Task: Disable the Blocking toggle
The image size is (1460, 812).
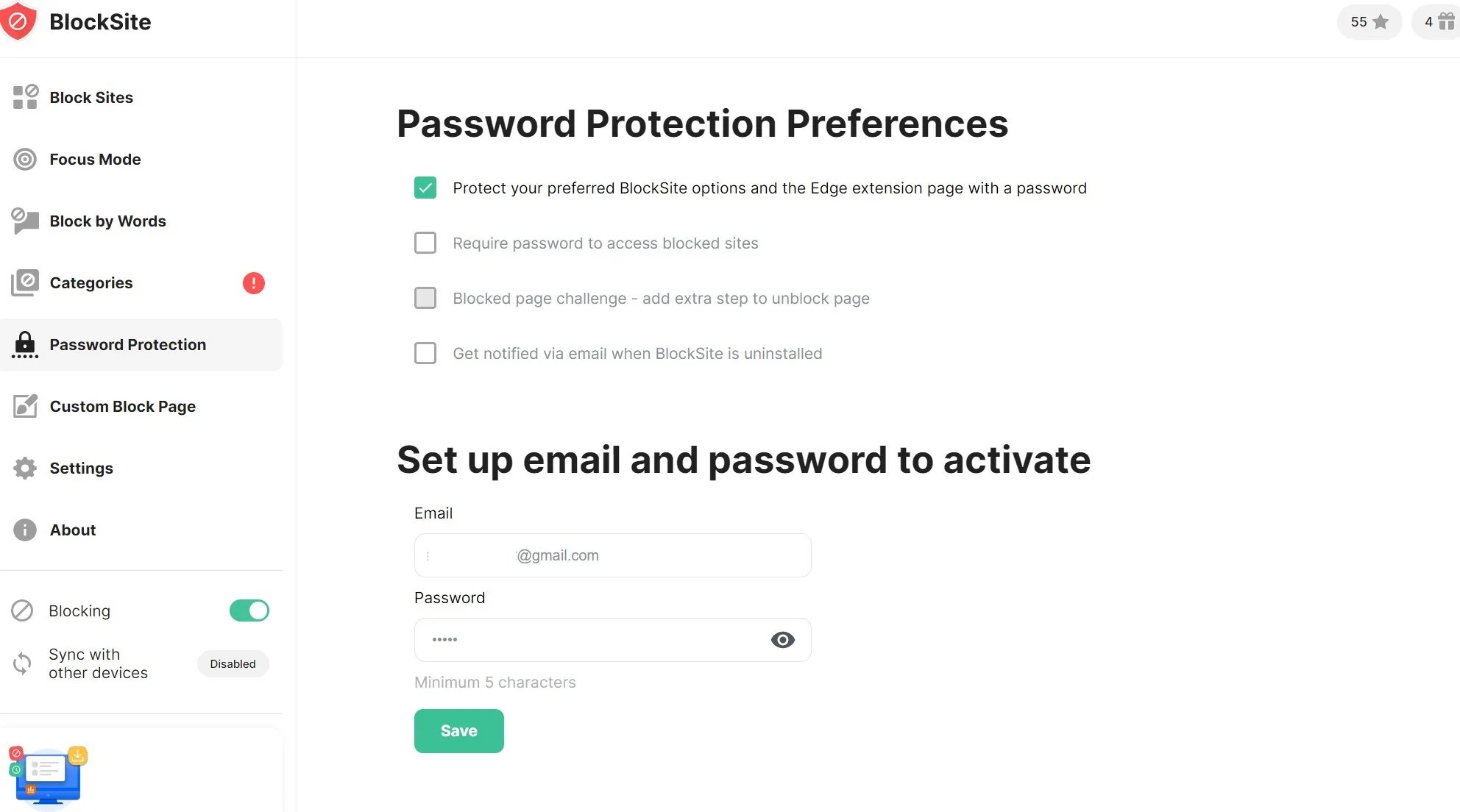Action: [x=249, y=610]
